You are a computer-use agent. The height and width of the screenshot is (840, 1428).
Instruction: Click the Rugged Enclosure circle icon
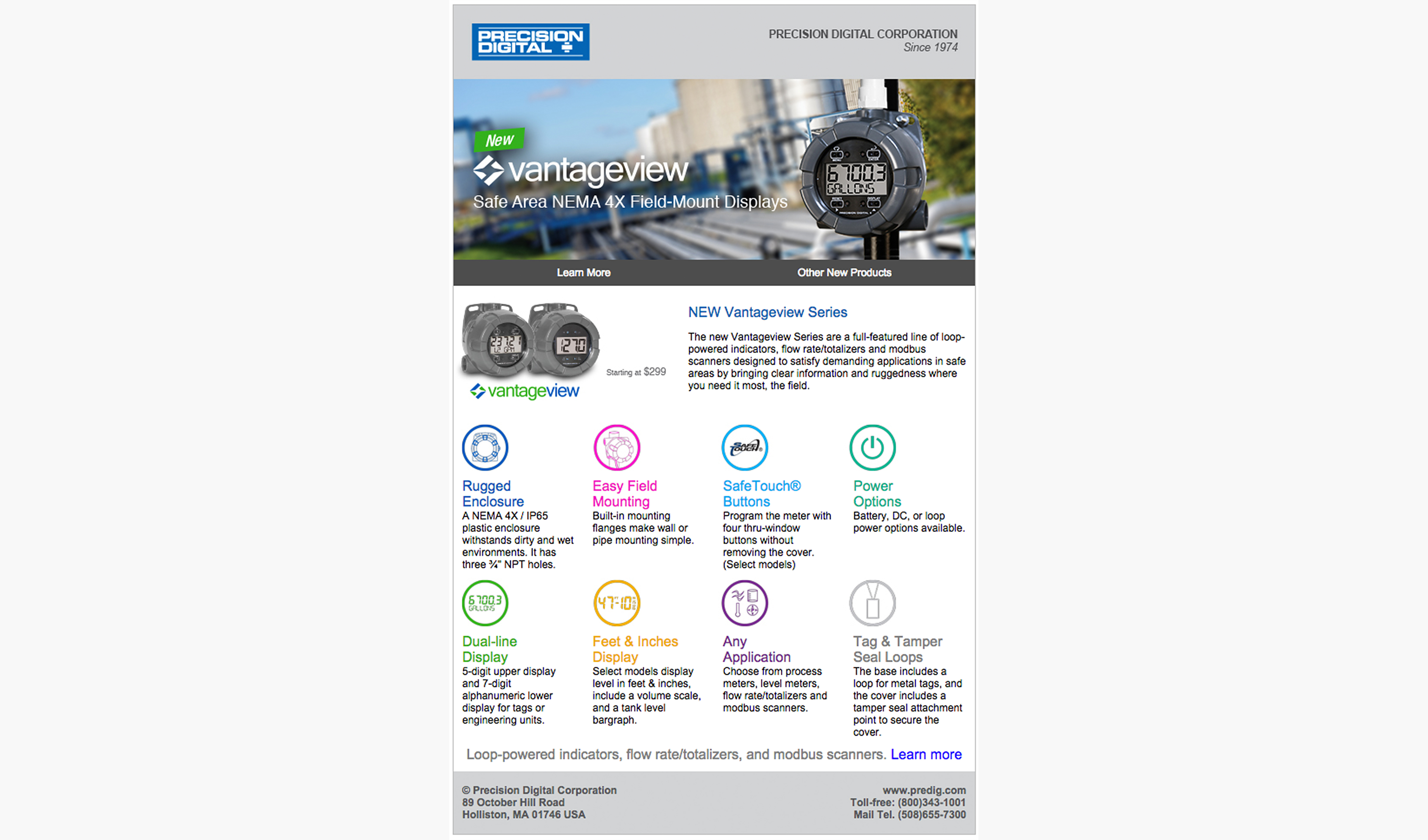click(485, 448)
